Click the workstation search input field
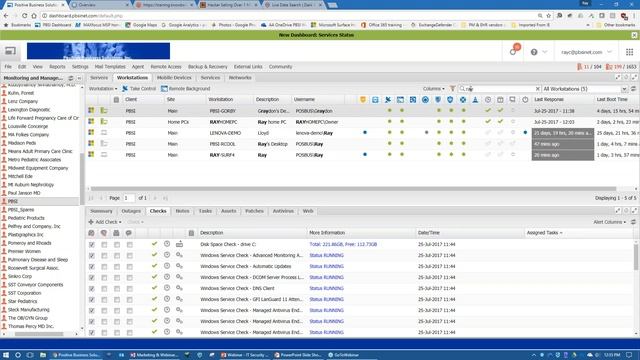Screen dimensions: 640x360 (500, 89)
